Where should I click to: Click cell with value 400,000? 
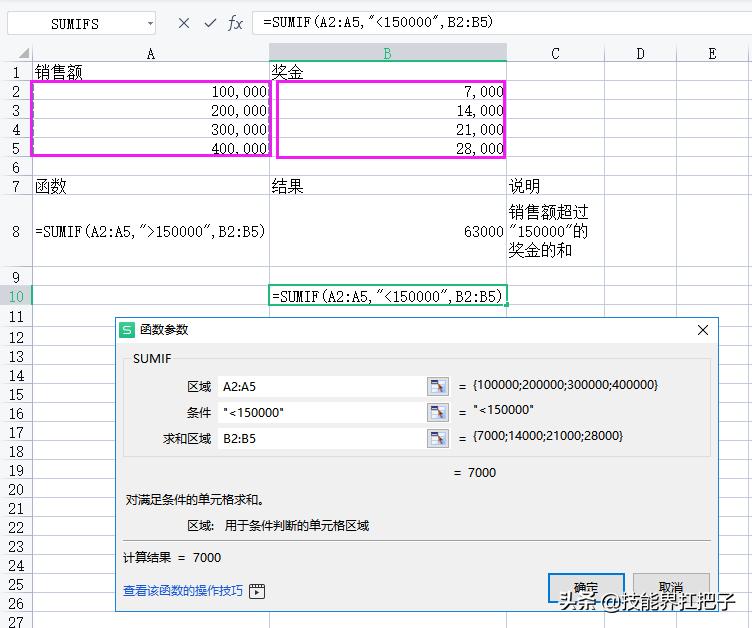151,148
